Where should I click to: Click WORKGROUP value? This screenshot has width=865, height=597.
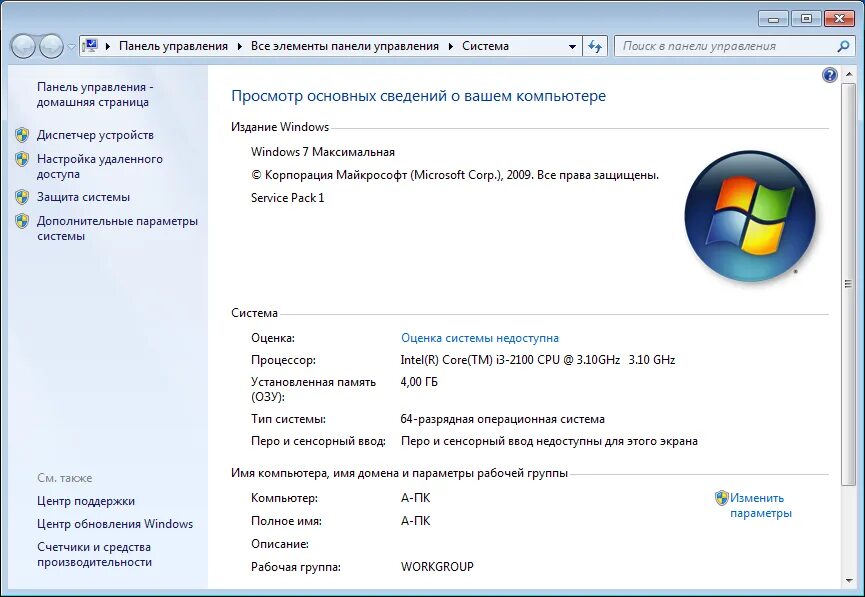click(x=437, y=567)
